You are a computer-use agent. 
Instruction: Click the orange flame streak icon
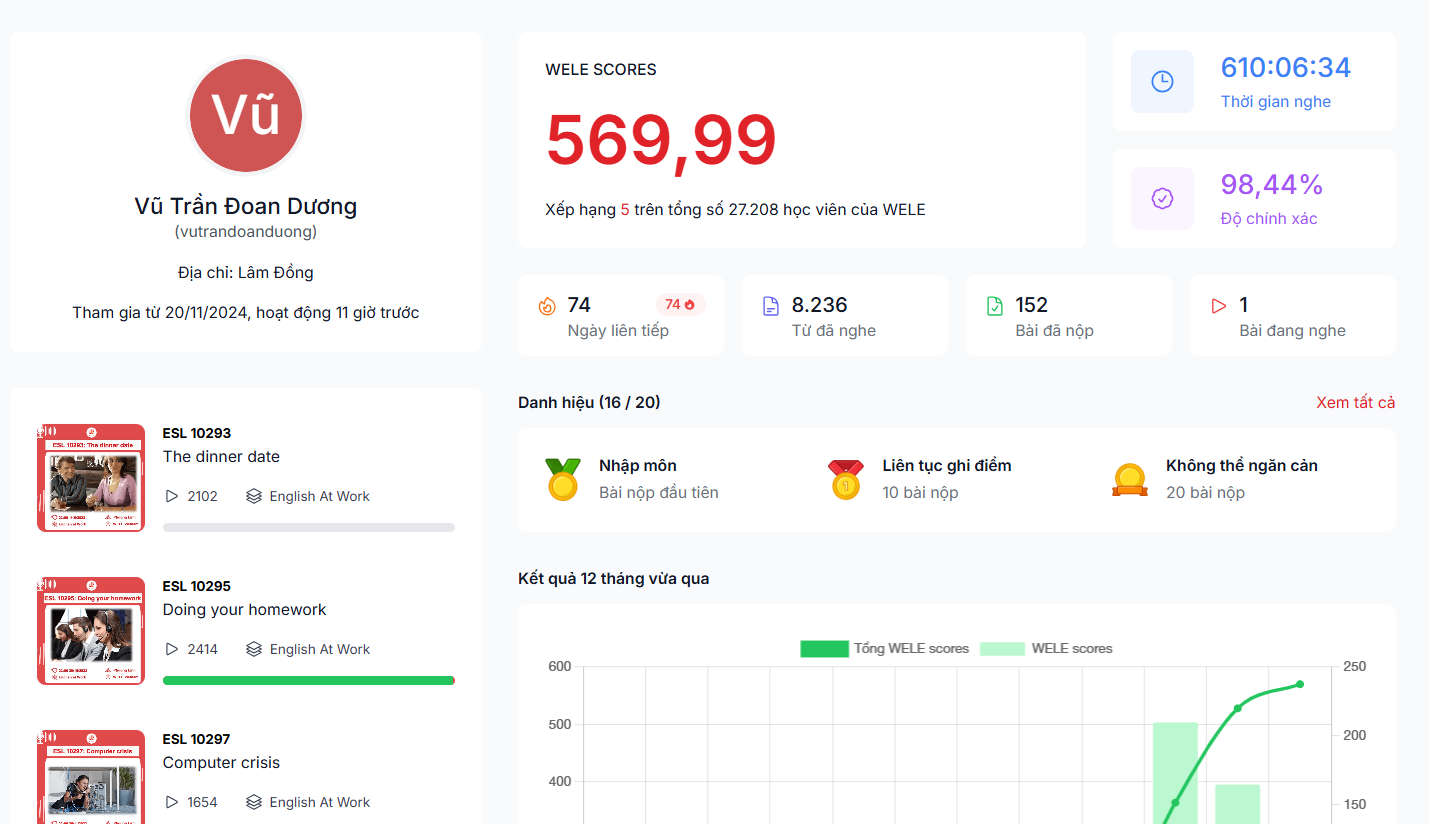546,307
